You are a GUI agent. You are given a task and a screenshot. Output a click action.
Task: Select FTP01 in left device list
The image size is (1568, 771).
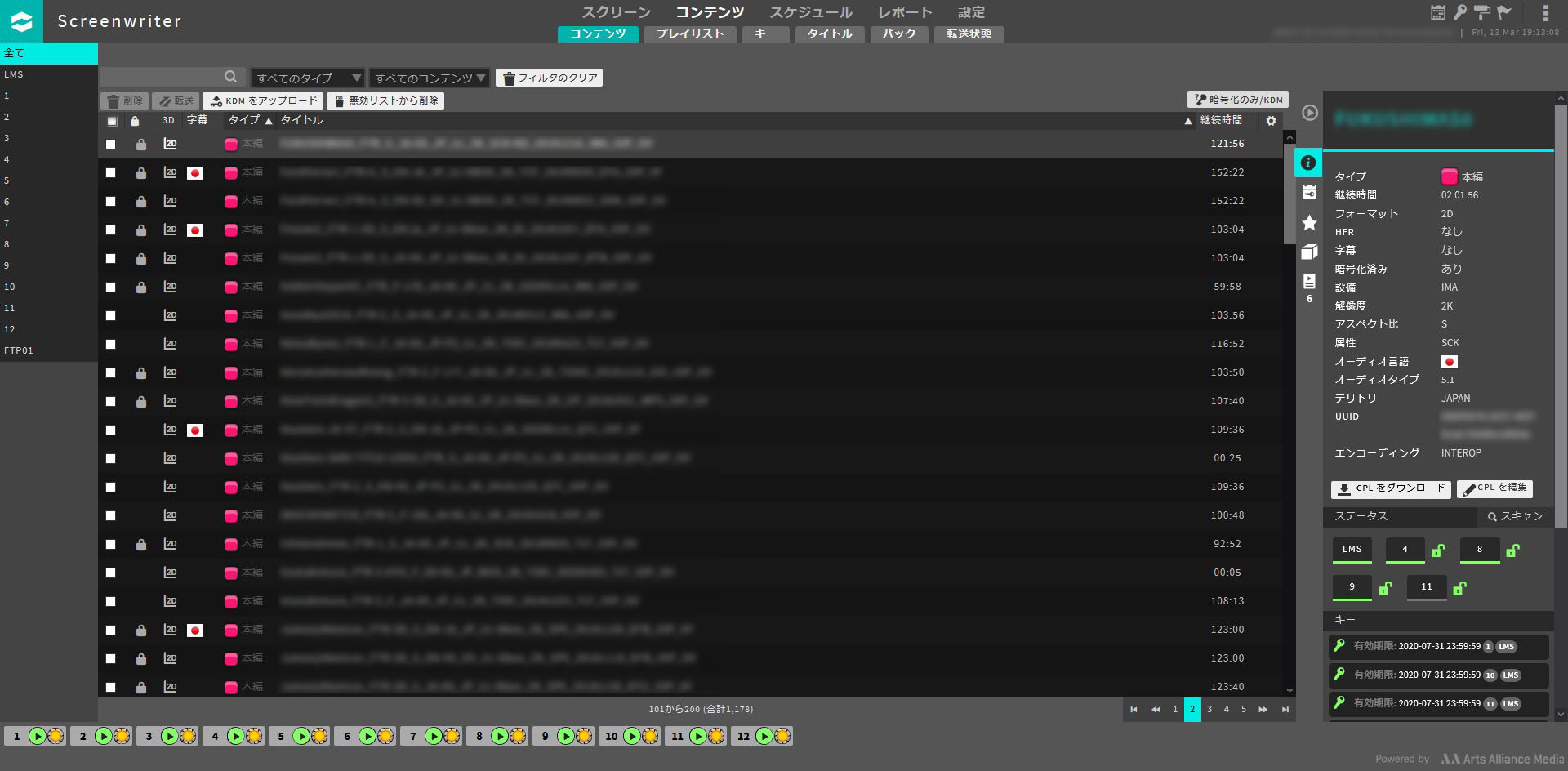(x=49, y=350)
